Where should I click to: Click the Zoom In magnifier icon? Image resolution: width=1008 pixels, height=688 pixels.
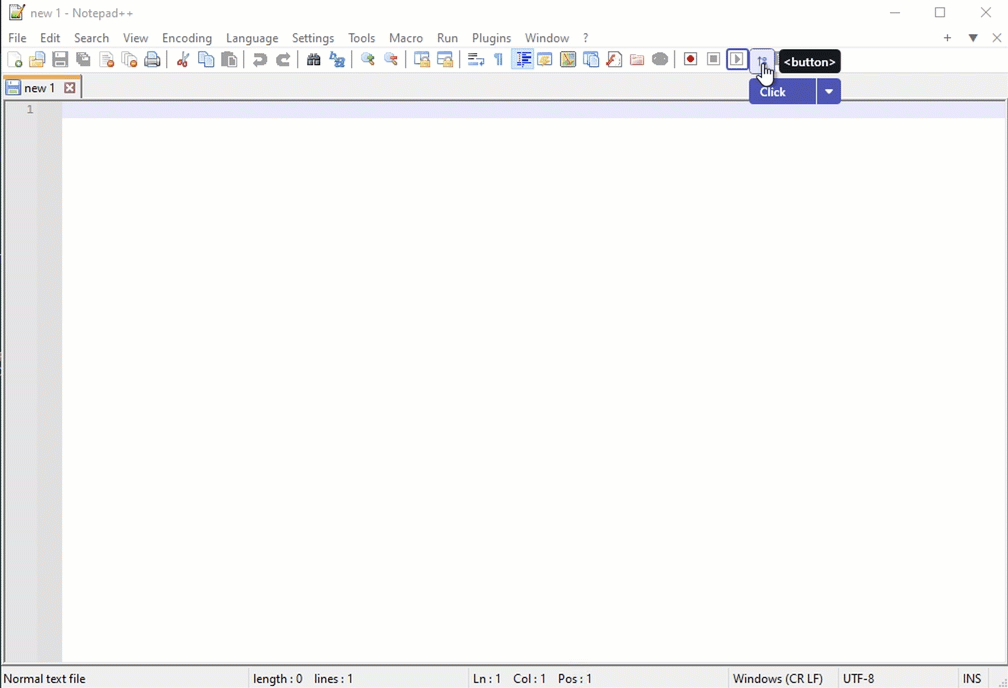point(368,60)
